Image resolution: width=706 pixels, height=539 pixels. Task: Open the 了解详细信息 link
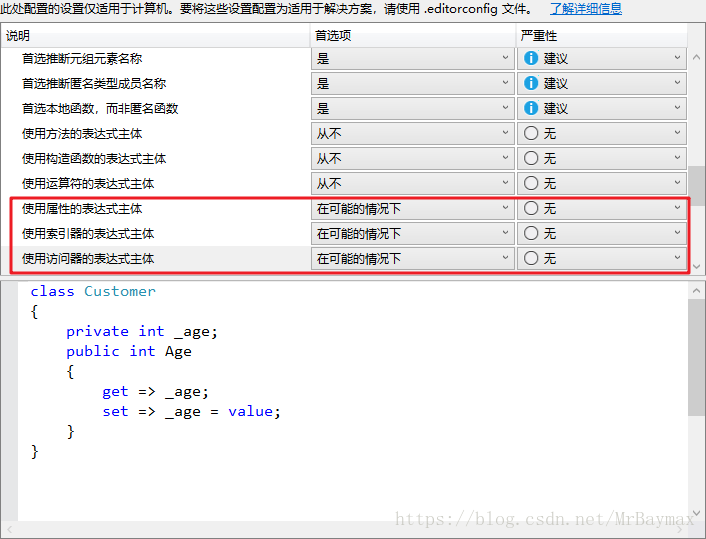(586, 9)
